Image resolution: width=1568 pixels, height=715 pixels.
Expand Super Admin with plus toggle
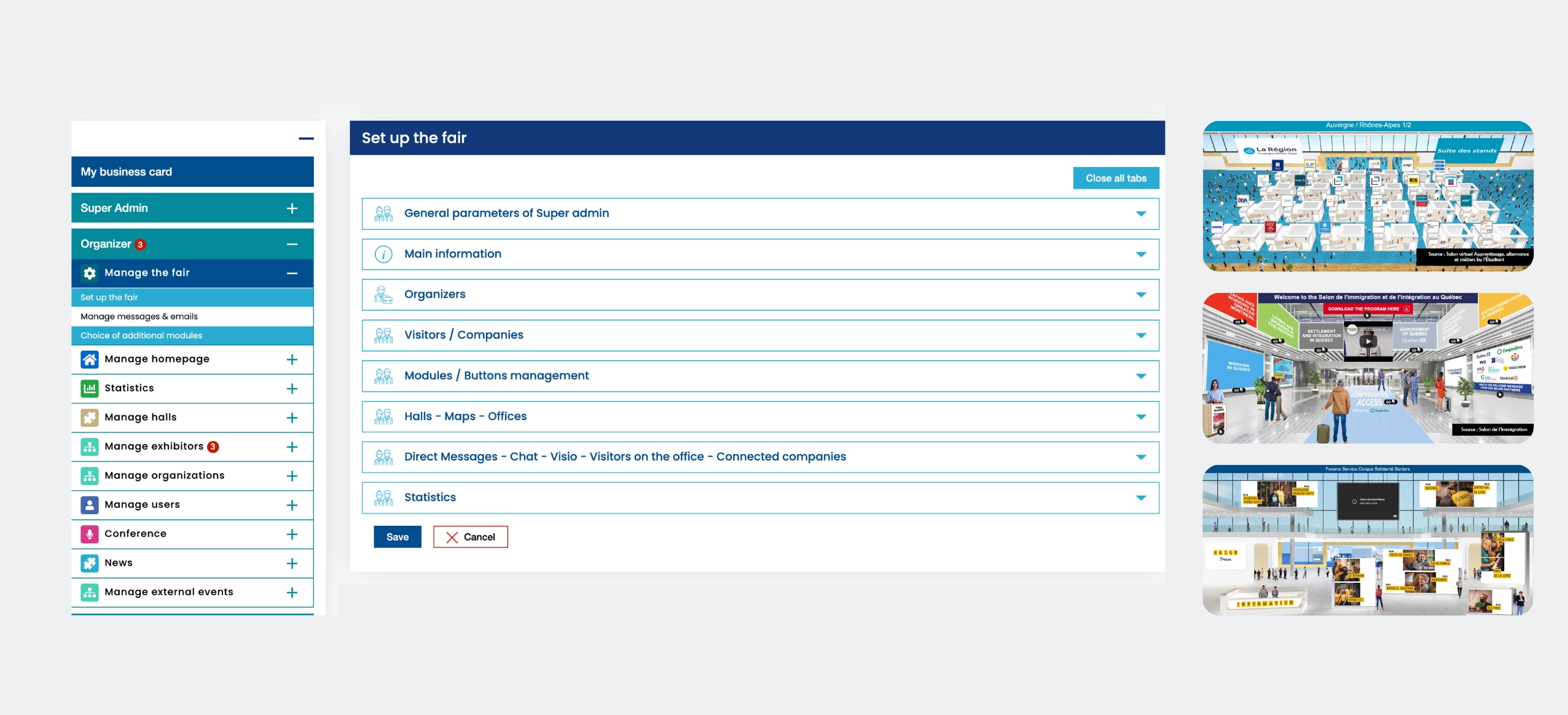(x=292, y=208)
